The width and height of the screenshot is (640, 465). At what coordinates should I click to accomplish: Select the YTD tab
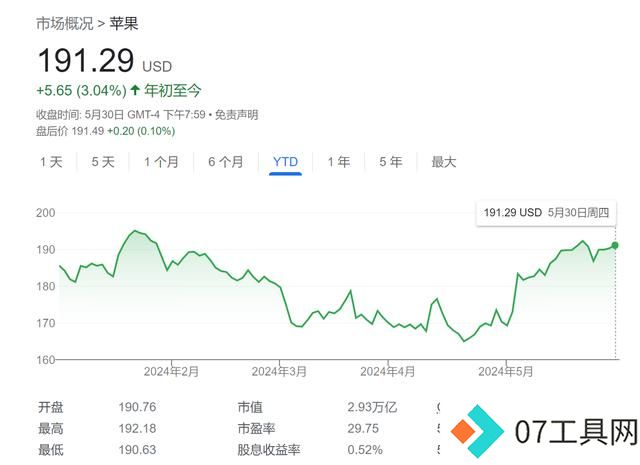[x=285, y=162]
